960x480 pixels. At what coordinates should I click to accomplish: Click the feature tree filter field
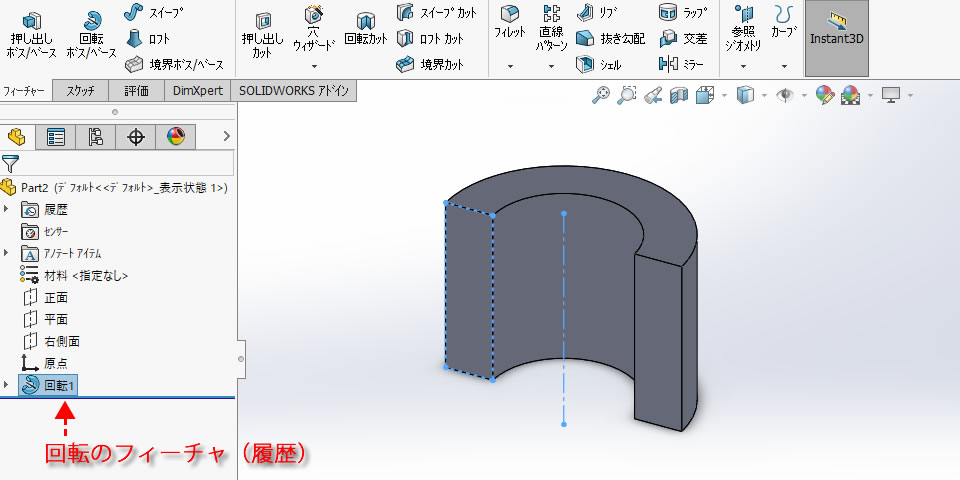point(118,163)
